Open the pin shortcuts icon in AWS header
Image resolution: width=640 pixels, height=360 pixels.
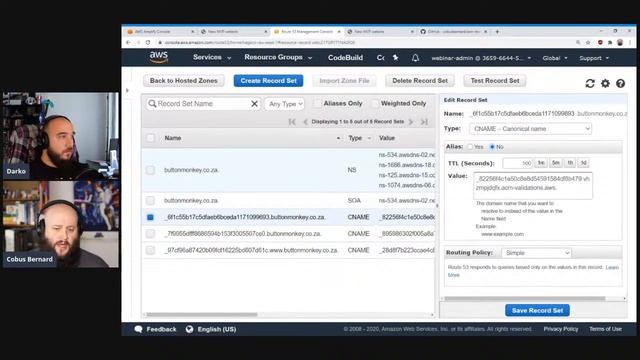point(396,58)
